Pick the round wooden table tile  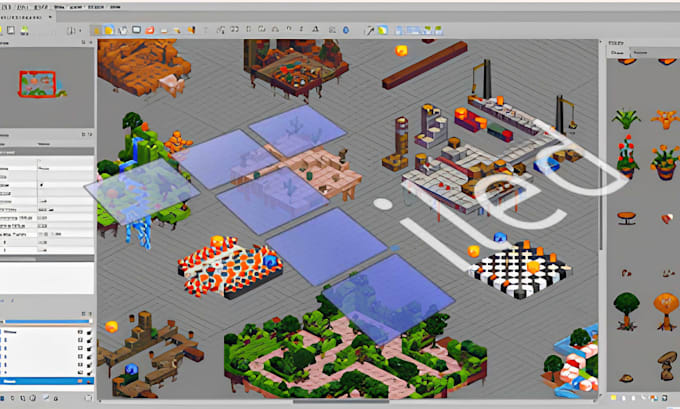[627, 218]
